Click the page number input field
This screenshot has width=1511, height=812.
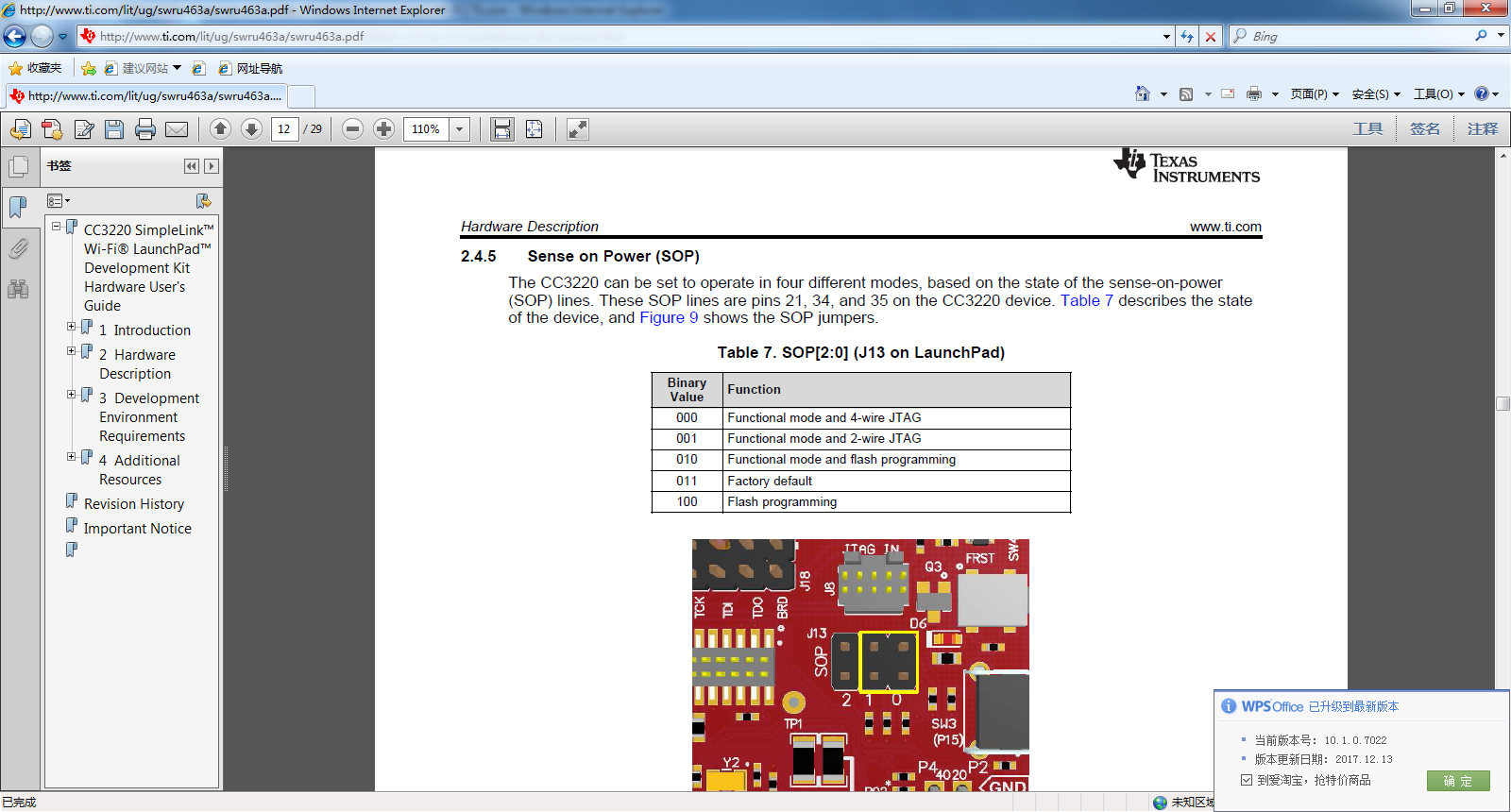click(x=284, y=129)
